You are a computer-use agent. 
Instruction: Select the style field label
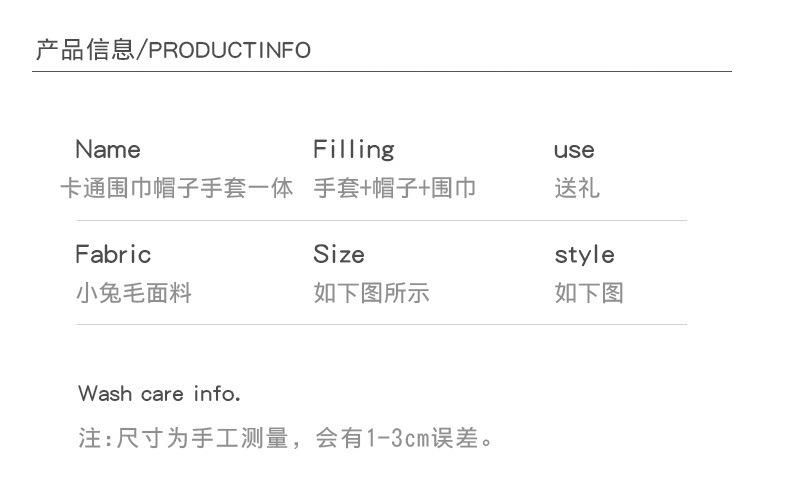coord(584,255)
